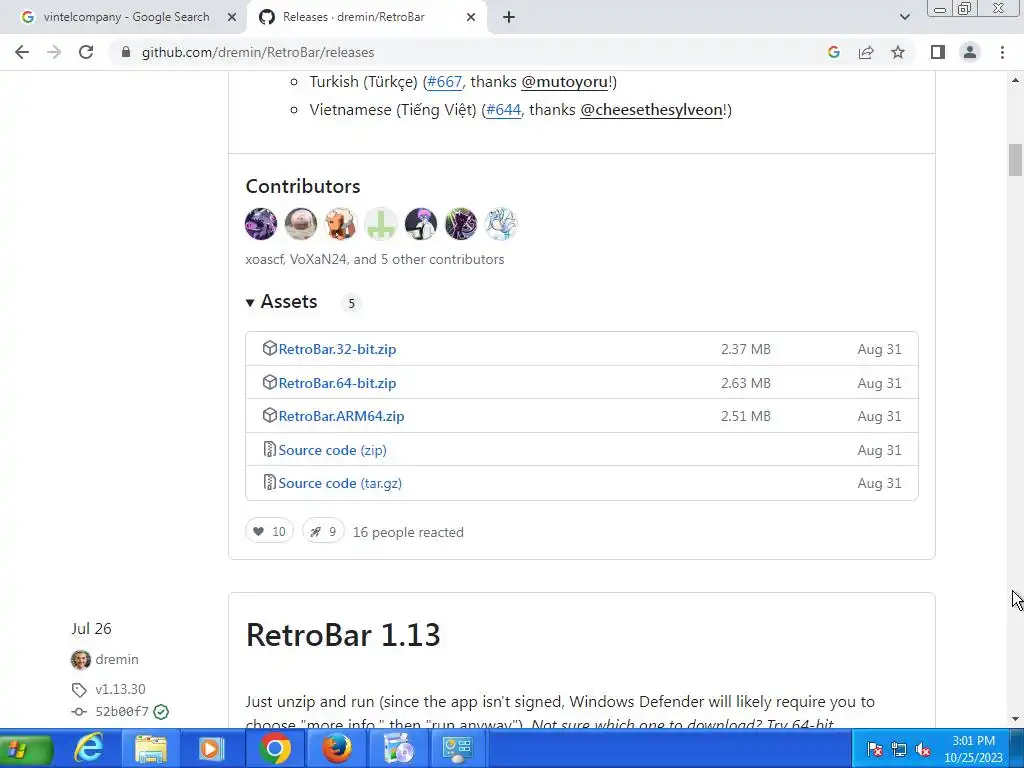Screen dimensions: 1024x768
Task: Open the dremin author profile link
Action: [117, 660]
